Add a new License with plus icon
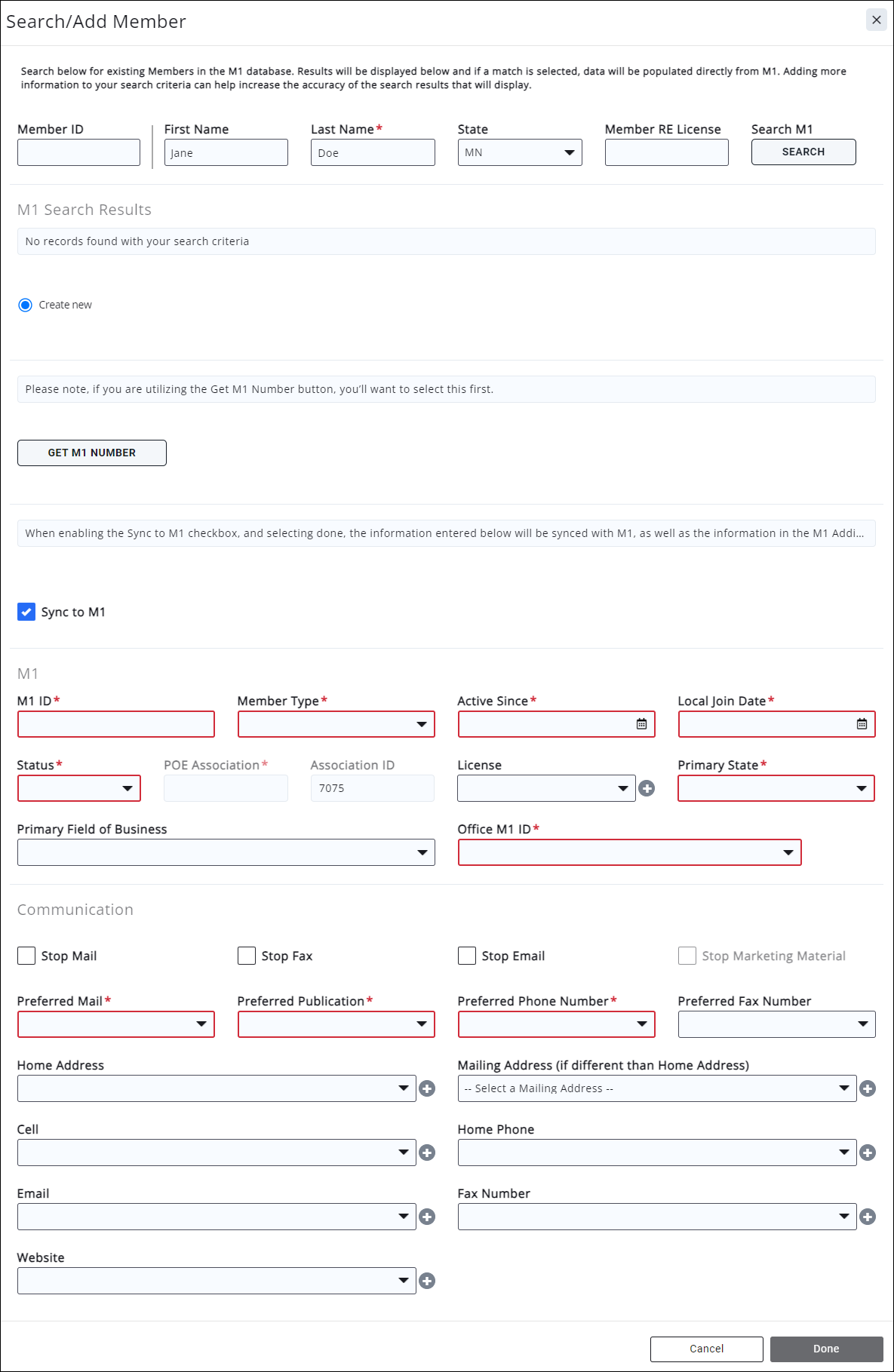Viewport: 894px width, 1372px height. click(x=647, y=788)
